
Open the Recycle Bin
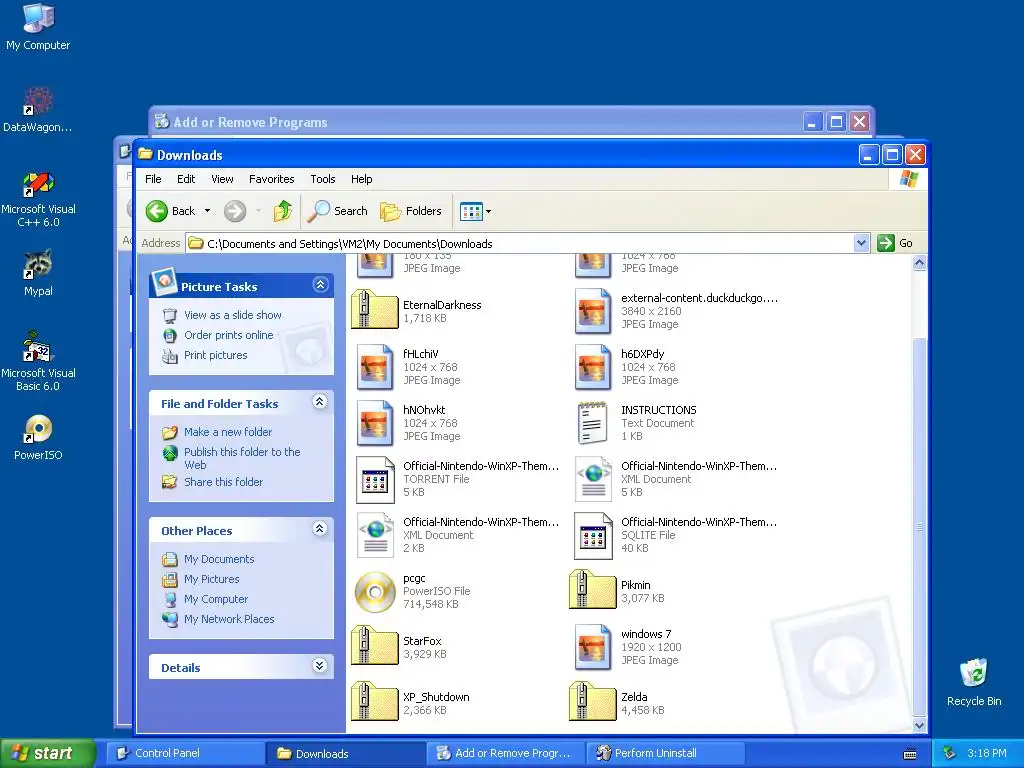[x=974, y=682]
